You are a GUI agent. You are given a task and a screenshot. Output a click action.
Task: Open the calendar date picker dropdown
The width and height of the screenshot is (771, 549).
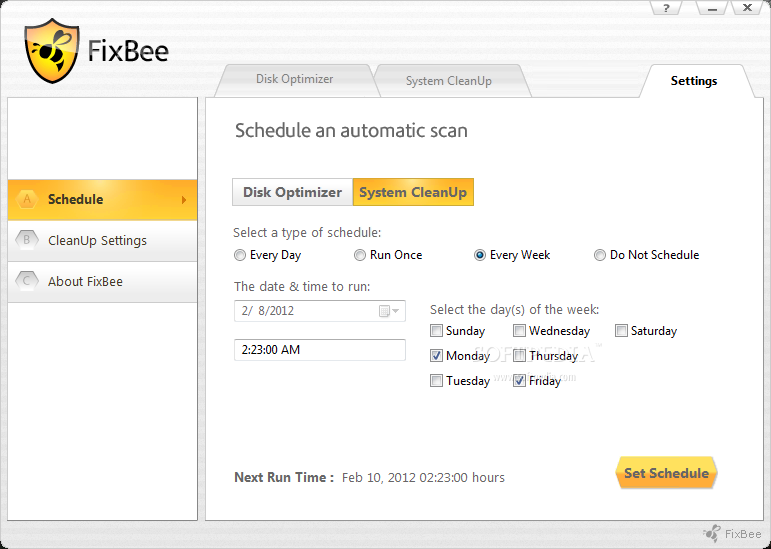(x=389, y=311)
